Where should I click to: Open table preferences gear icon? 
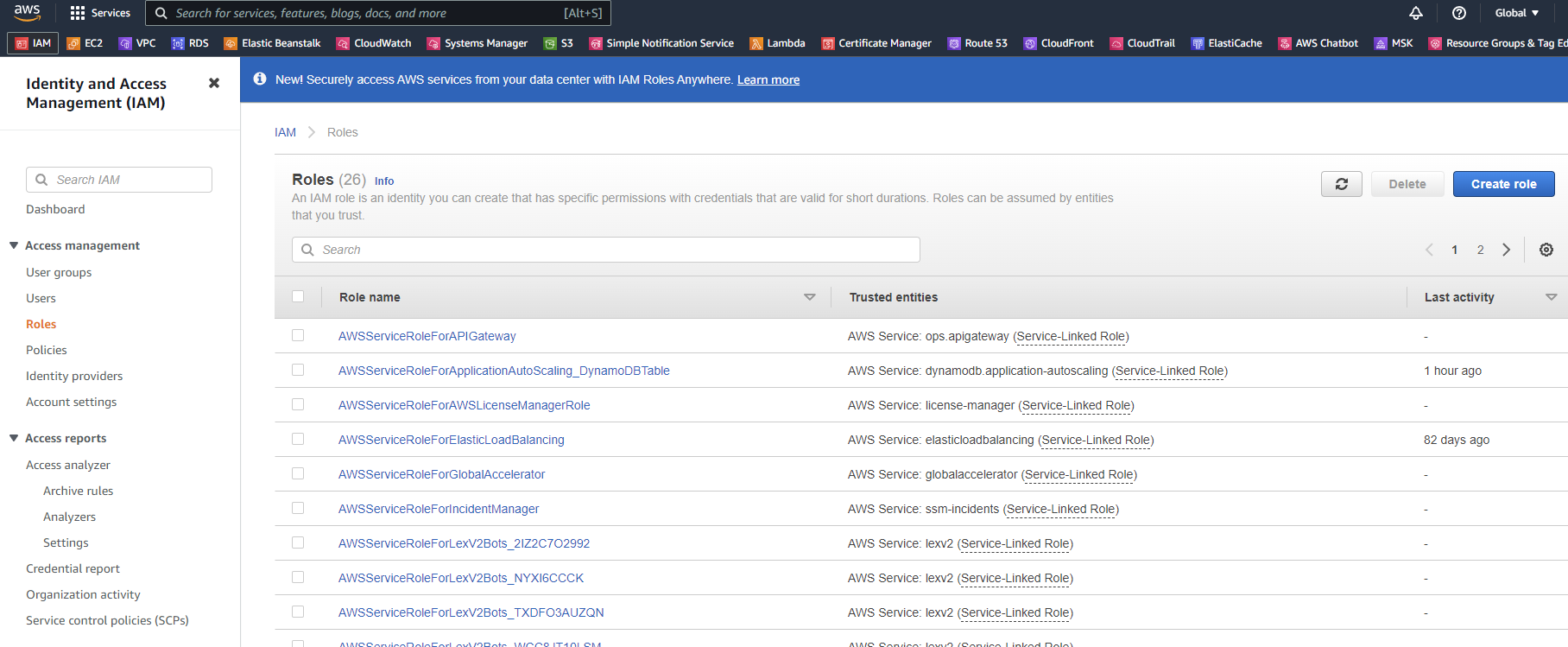pos(1546,250)
